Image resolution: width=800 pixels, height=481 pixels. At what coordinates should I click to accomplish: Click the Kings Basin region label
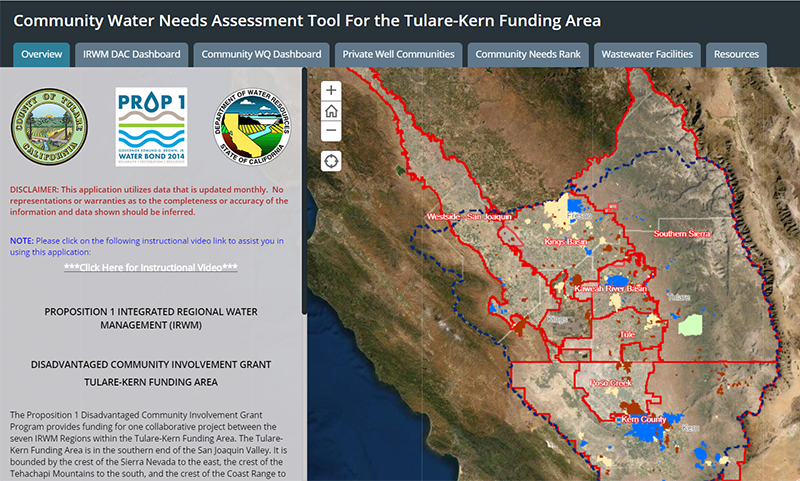[x=565, y=241]
